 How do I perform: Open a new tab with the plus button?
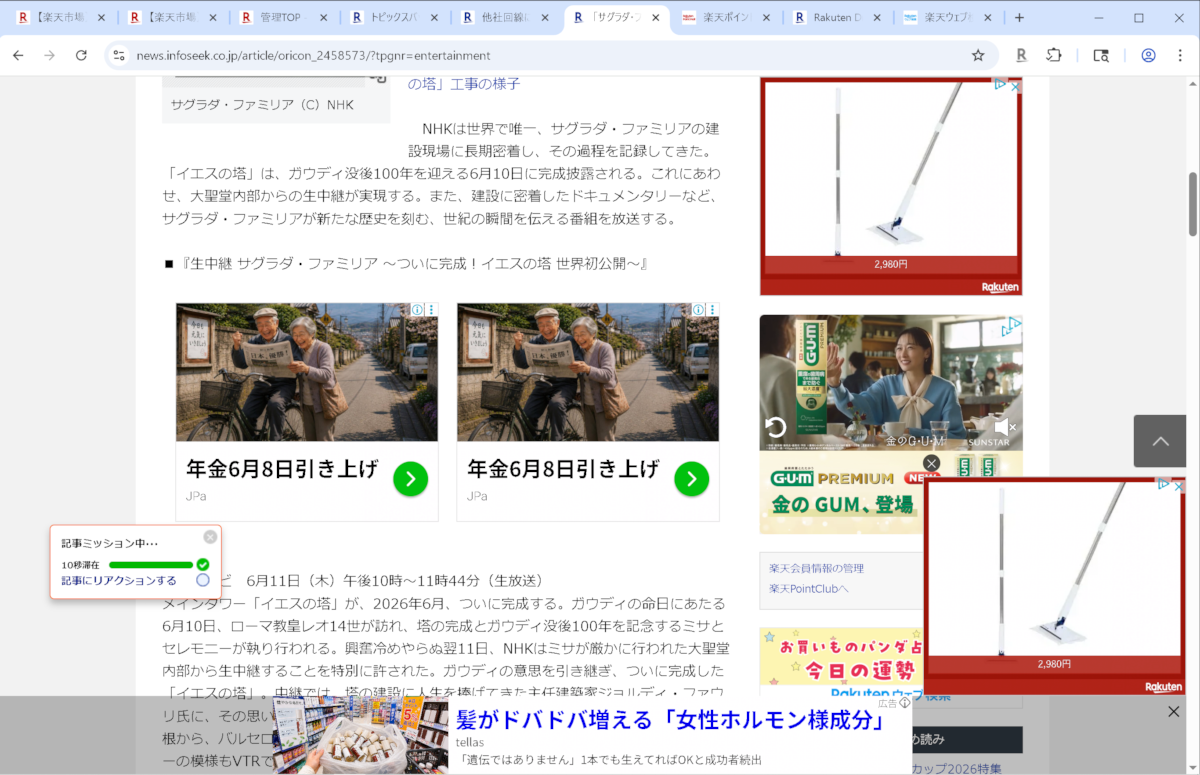1019,17
